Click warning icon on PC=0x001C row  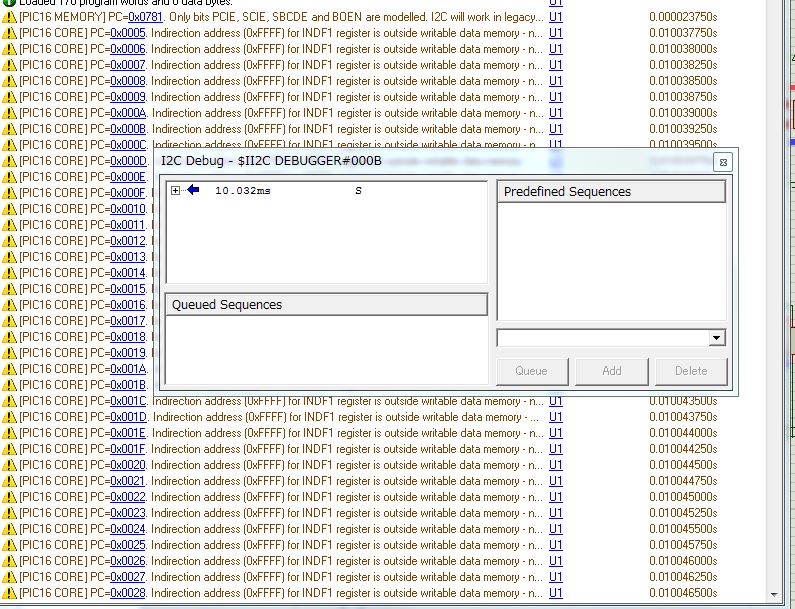(x=9, y=401)
